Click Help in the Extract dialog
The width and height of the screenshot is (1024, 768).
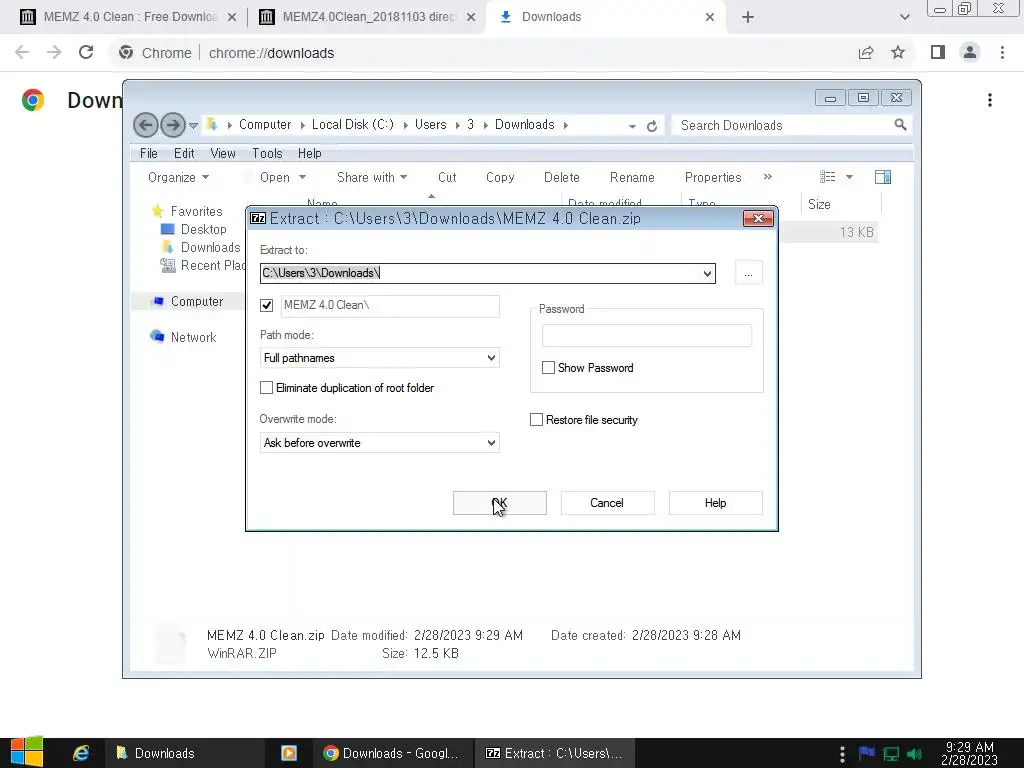coord(715,503)
